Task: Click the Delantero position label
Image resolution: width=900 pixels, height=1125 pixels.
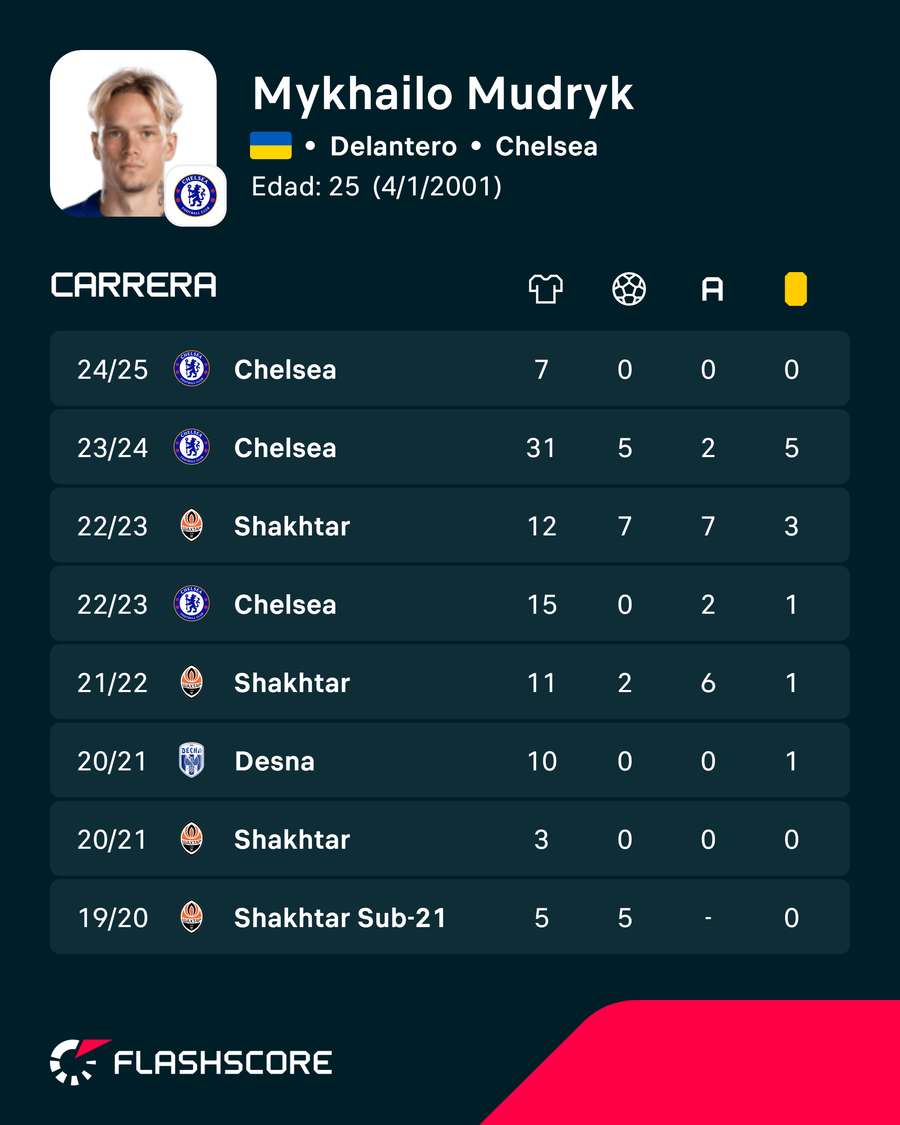Action: [393, 146]
